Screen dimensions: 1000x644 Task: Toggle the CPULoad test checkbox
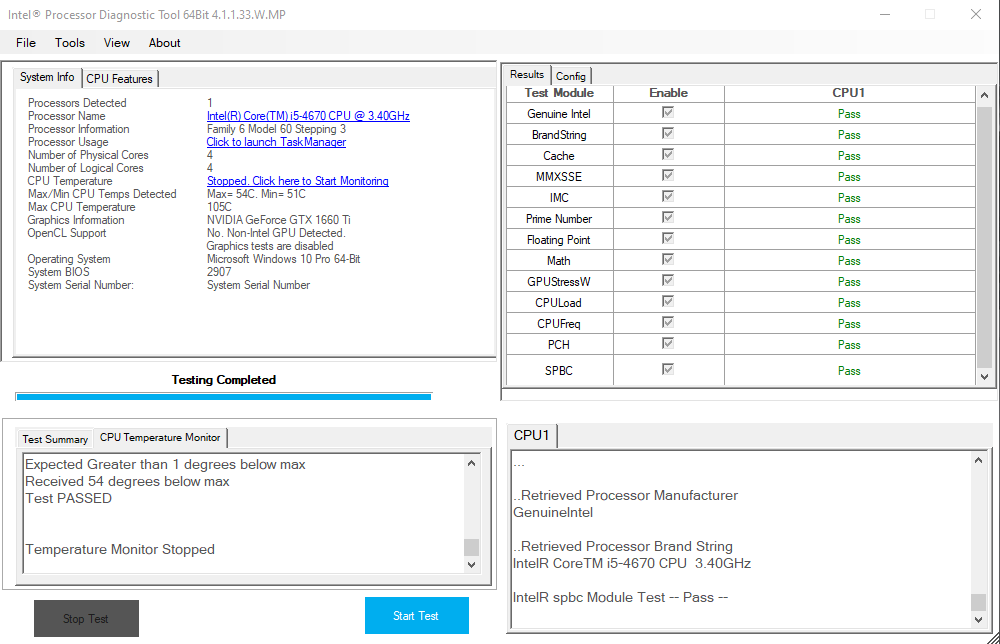click(x=668, y=302)
